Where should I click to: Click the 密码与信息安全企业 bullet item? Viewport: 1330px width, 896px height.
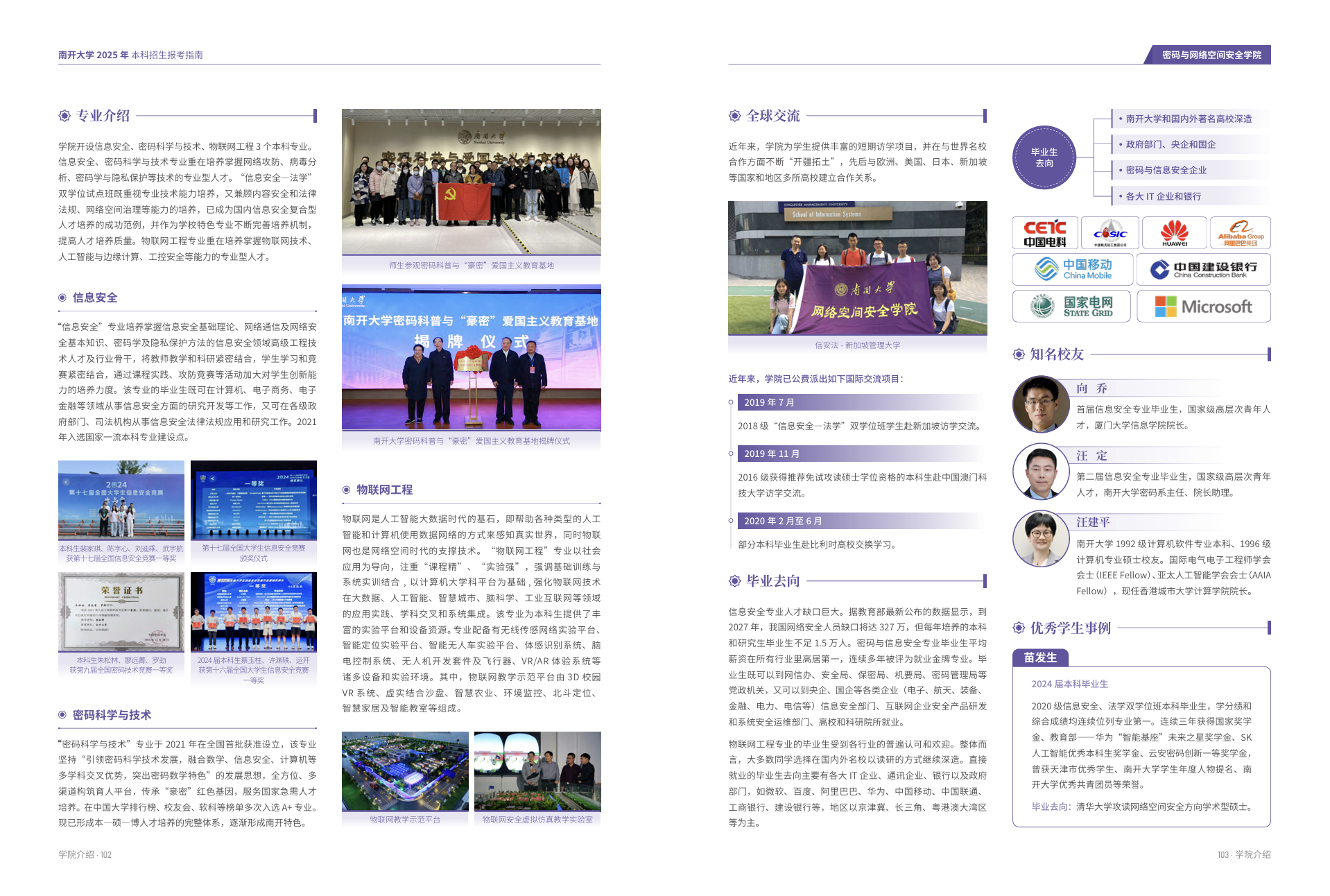coord(1166,170)
